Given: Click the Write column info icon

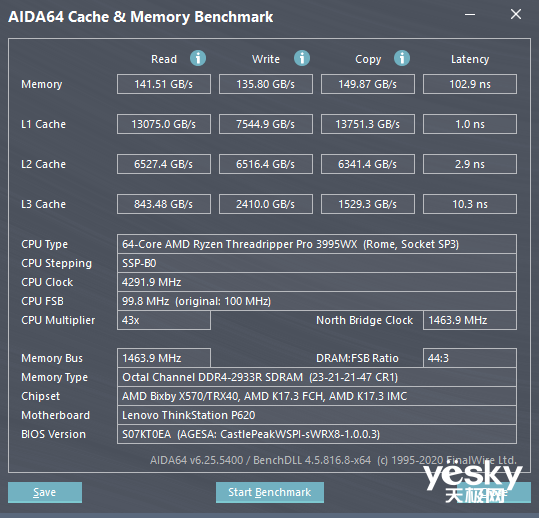Looking at the screenshot, I should click(x=302, y=58).
